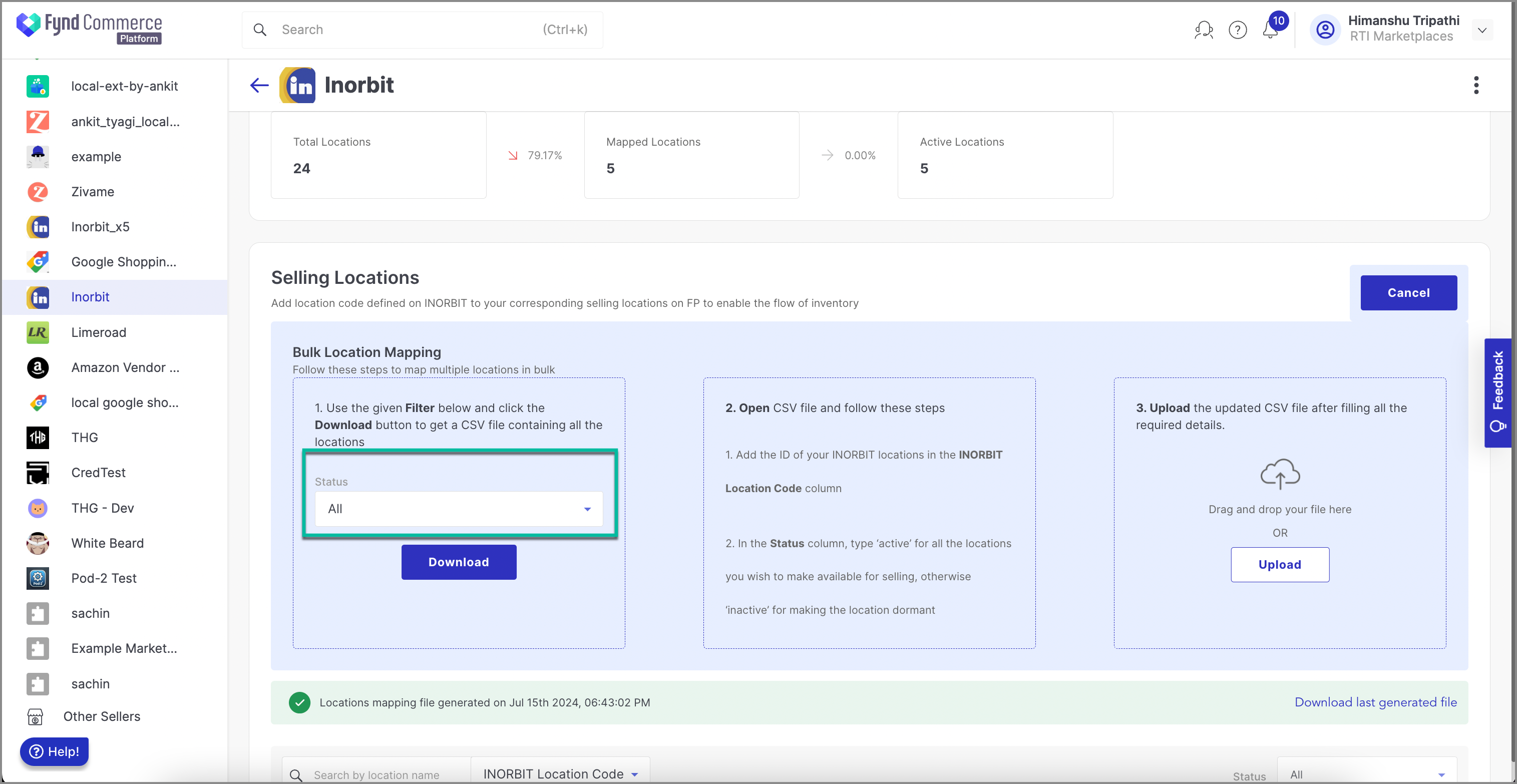Open White Beard from the sidebar
This screenshot has width=1517, height=784.
click(115, 543)
